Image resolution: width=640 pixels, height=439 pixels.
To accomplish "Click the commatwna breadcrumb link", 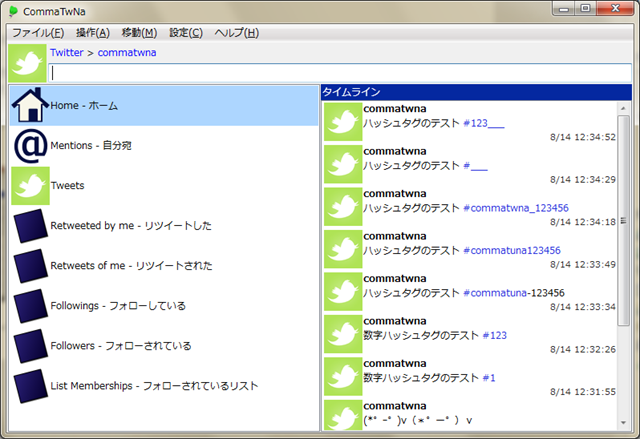I will tap(127, 53).
